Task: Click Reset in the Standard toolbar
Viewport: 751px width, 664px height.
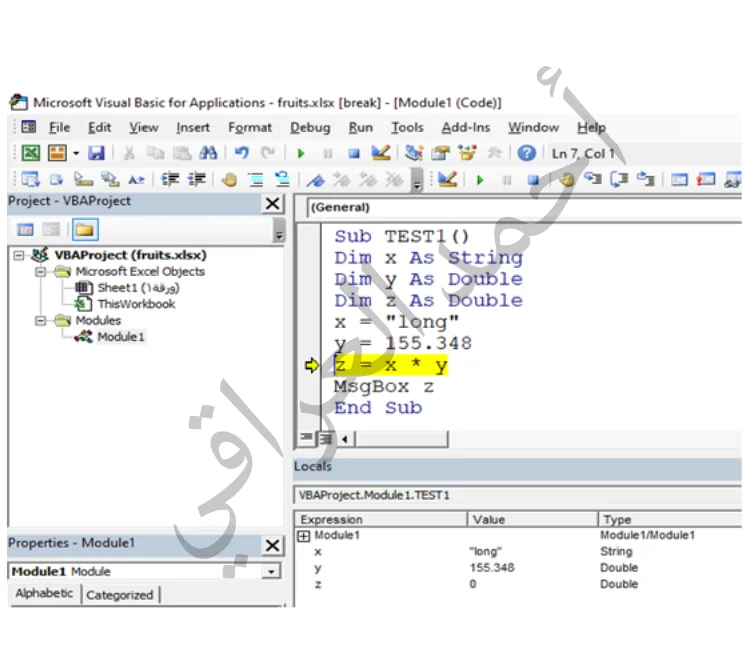Action: 354,154
